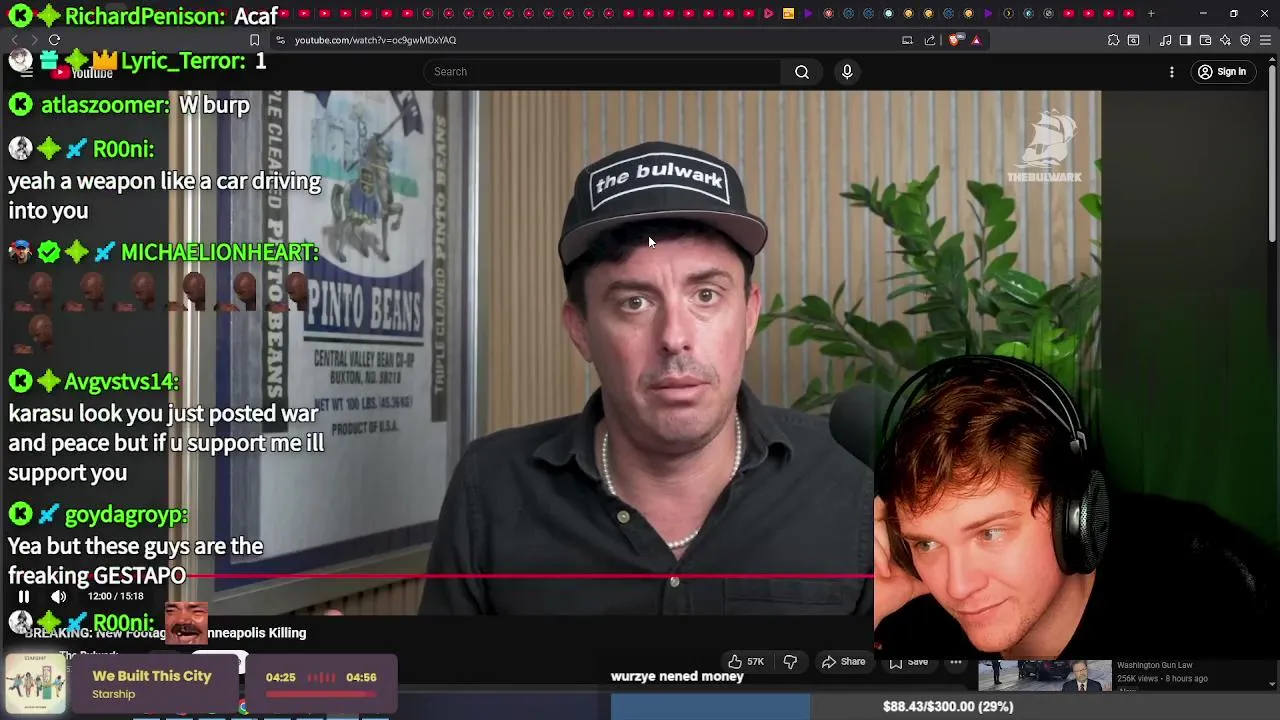Click chat username Lyric_Terror

point(183,61)
